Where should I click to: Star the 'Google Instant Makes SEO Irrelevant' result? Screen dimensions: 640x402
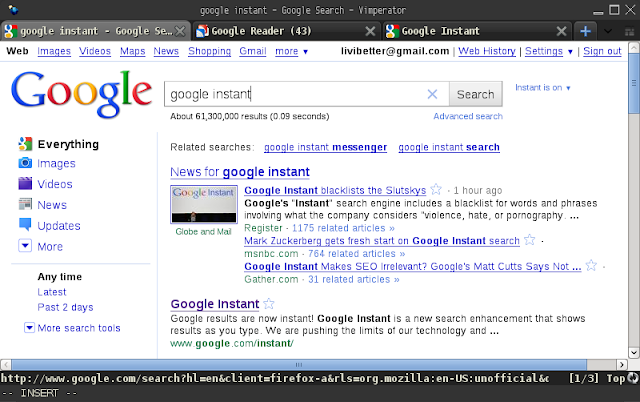[x=591, y=266]
